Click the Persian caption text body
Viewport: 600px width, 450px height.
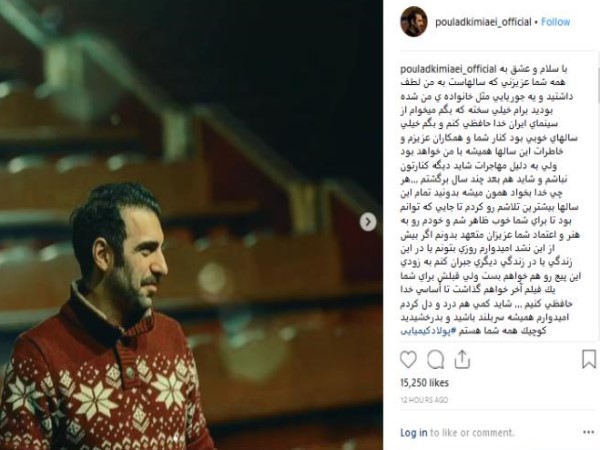(x=490, y=199)
